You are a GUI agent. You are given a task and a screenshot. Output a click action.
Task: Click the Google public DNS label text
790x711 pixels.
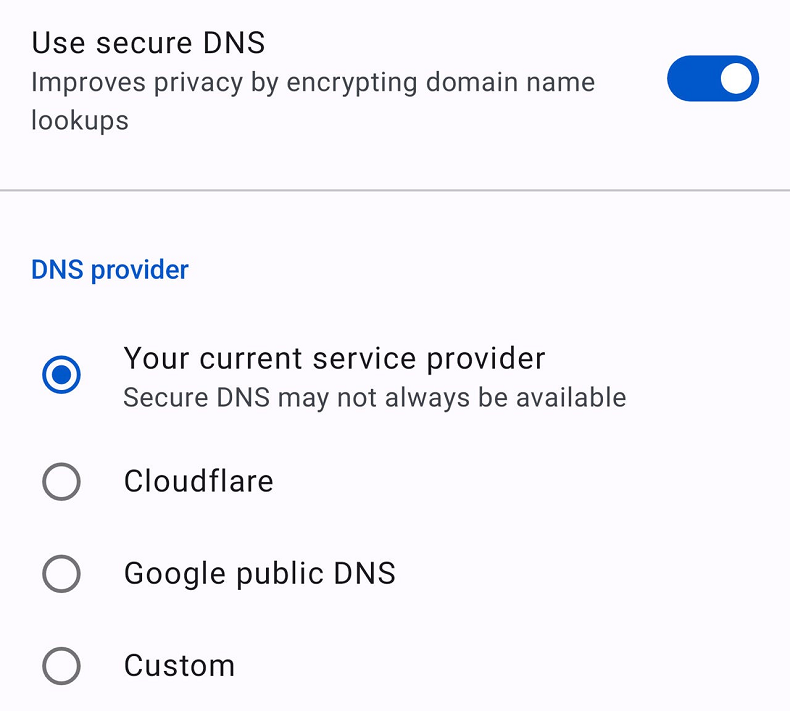tap(259, 573)
